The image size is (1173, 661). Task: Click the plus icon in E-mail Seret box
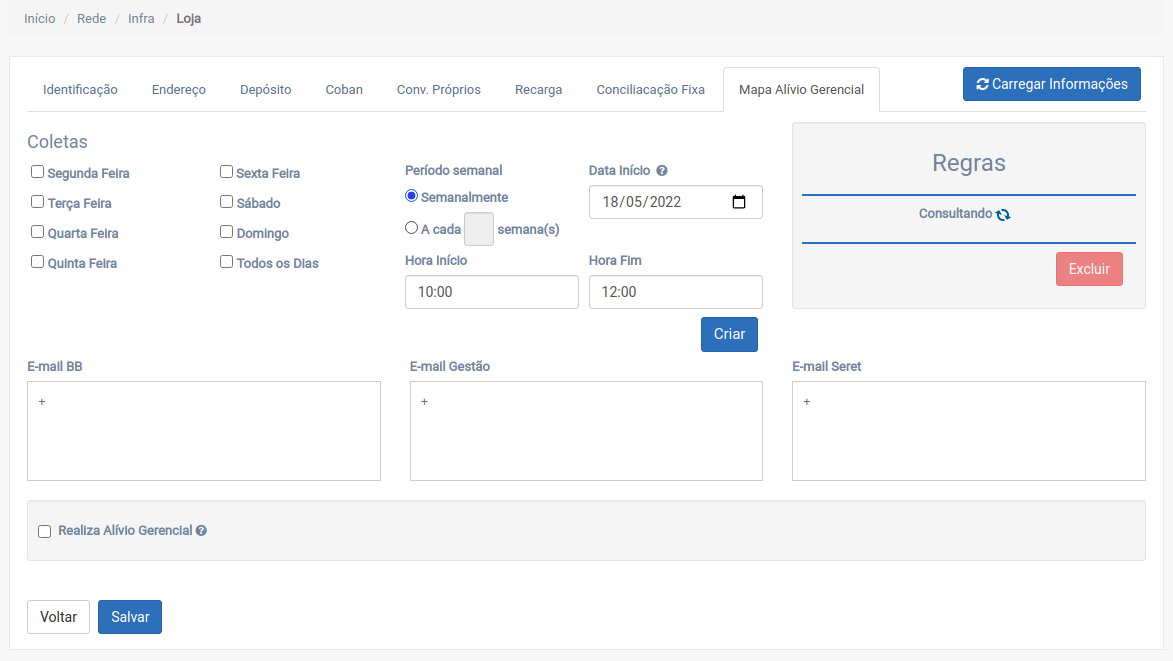click(807, 402)
